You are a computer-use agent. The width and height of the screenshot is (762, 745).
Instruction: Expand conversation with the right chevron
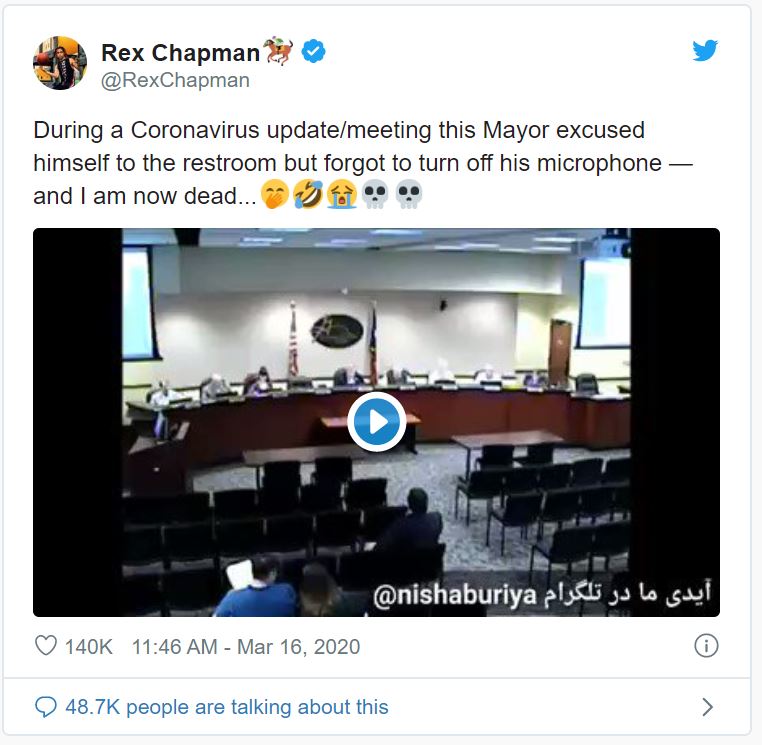coord(708,707)
